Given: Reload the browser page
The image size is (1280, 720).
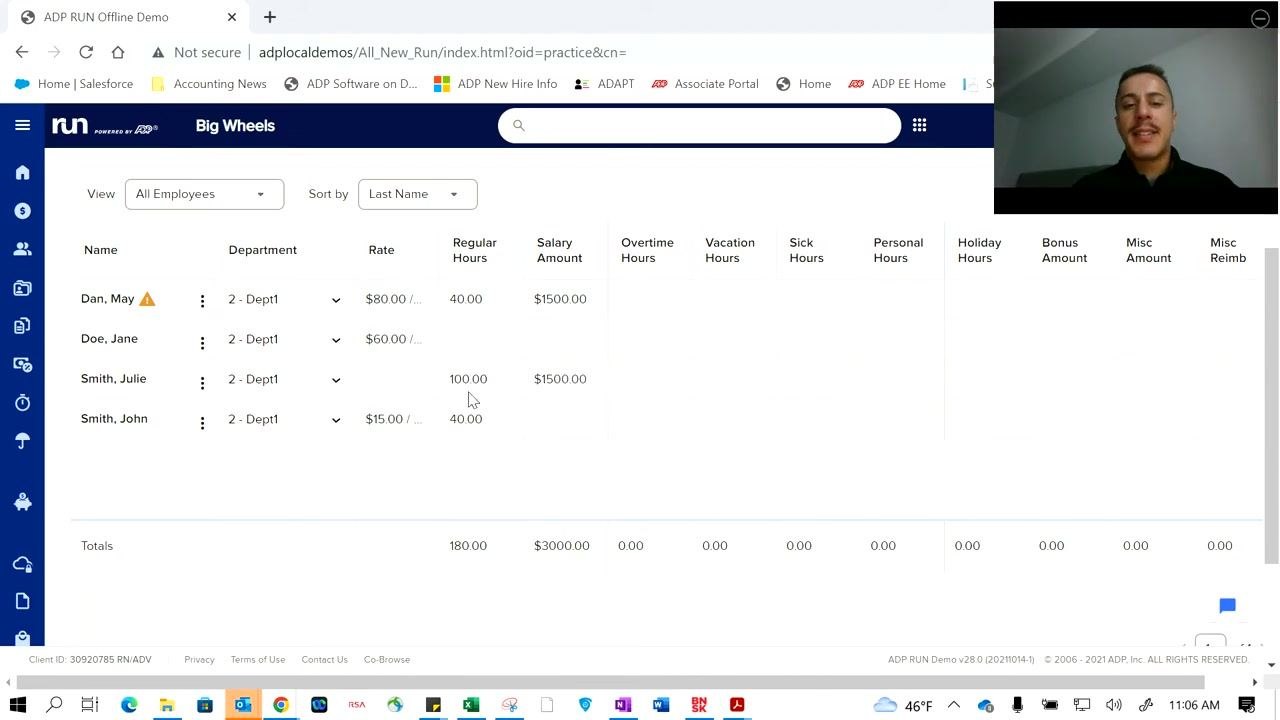Looking at the screenshot, I should point(86,52).
